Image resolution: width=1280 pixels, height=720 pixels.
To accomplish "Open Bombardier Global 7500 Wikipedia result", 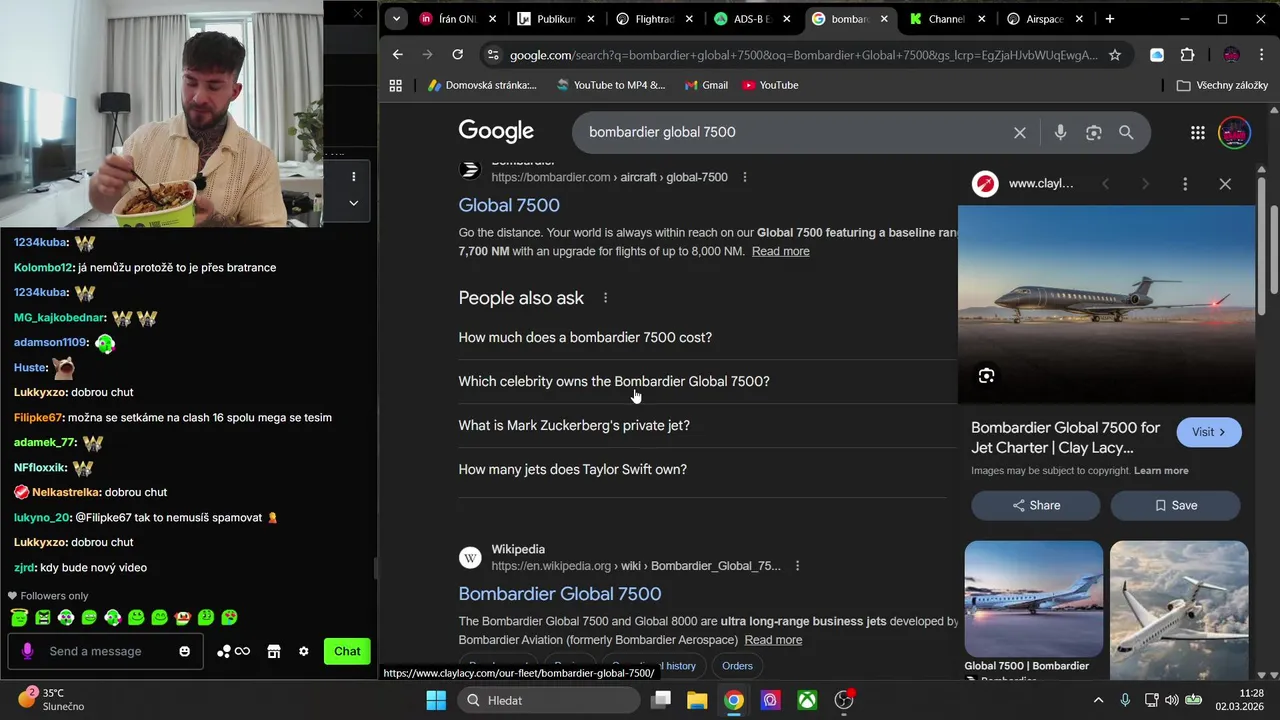I will (560, 594).
